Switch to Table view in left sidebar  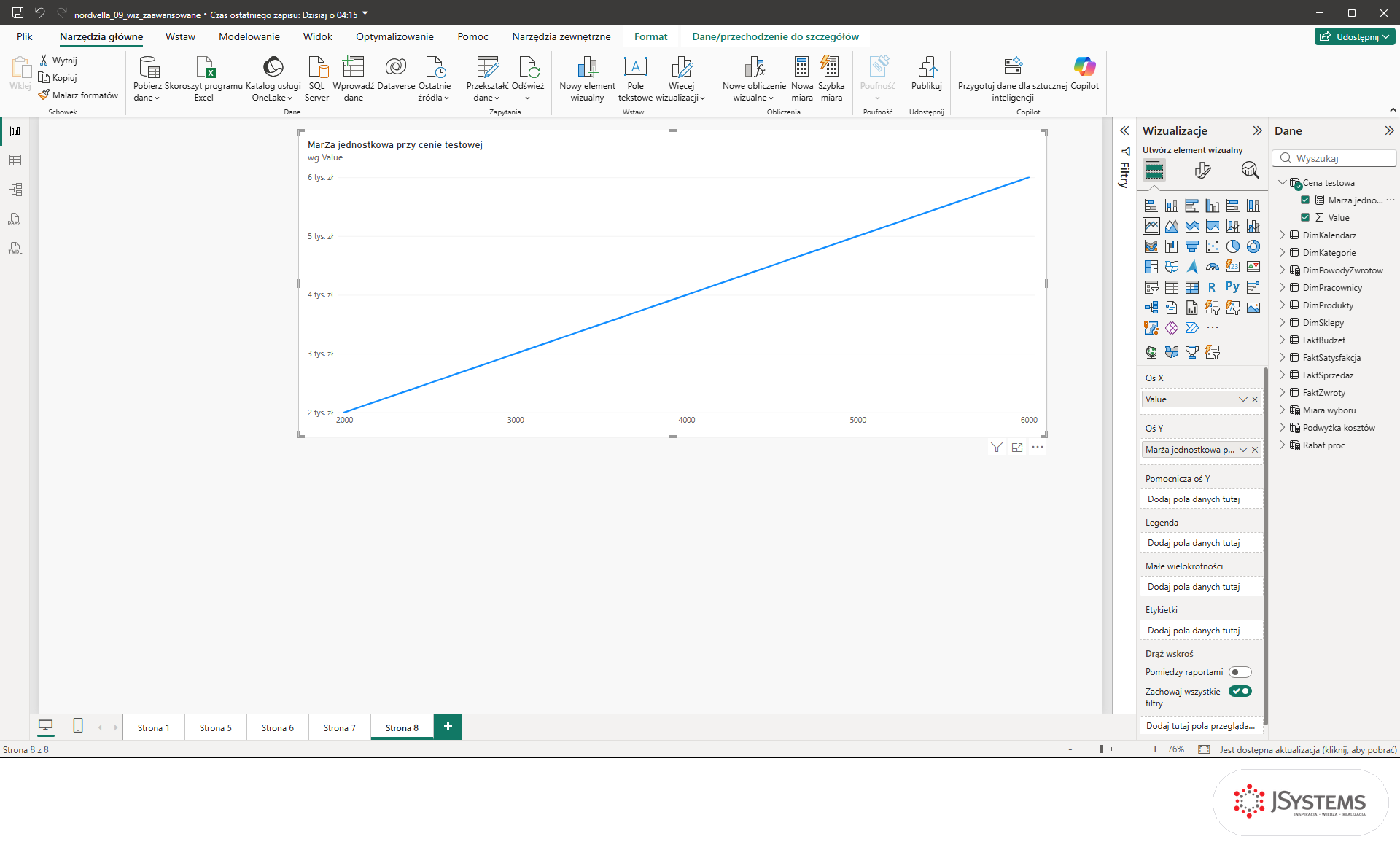15,160
